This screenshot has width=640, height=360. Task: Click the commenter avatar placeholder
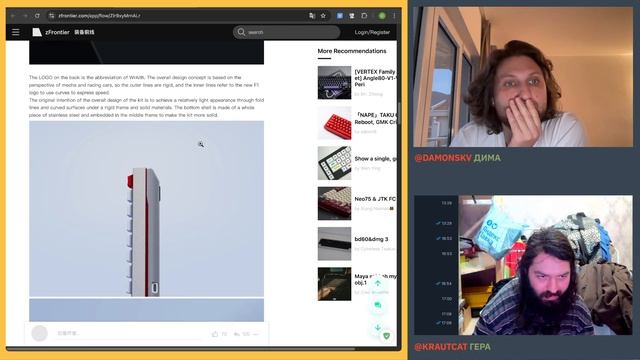tap(40, 333)
